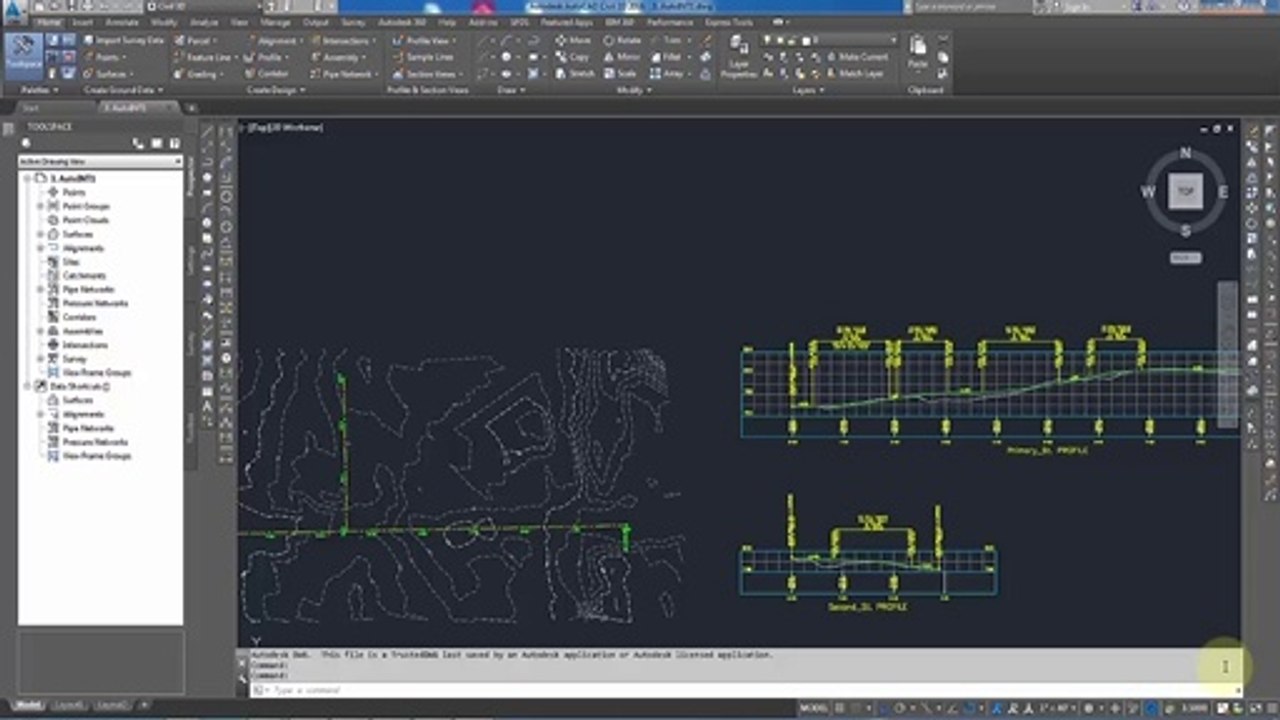Select the Move tool

(572, 41)
